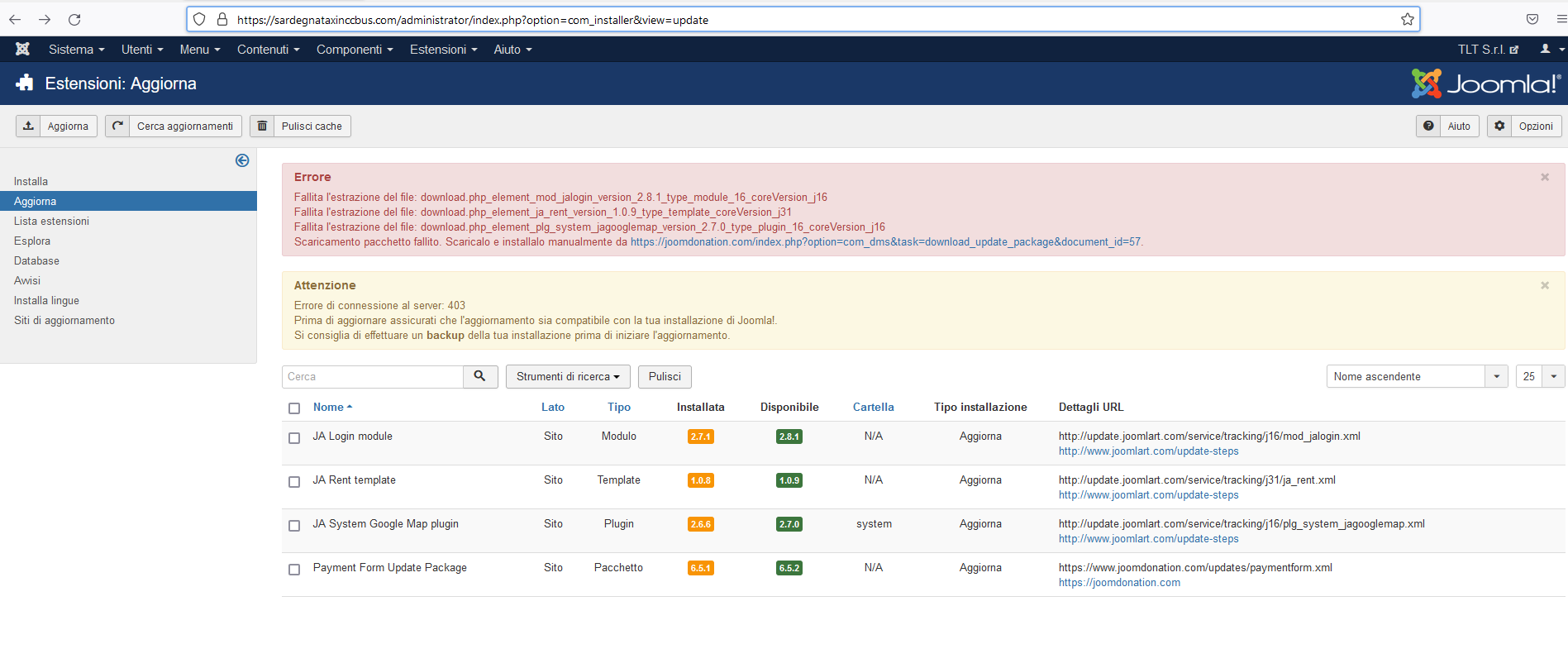Open the Database sidebar item
1568x668 pixels.
tap(36, 261)
